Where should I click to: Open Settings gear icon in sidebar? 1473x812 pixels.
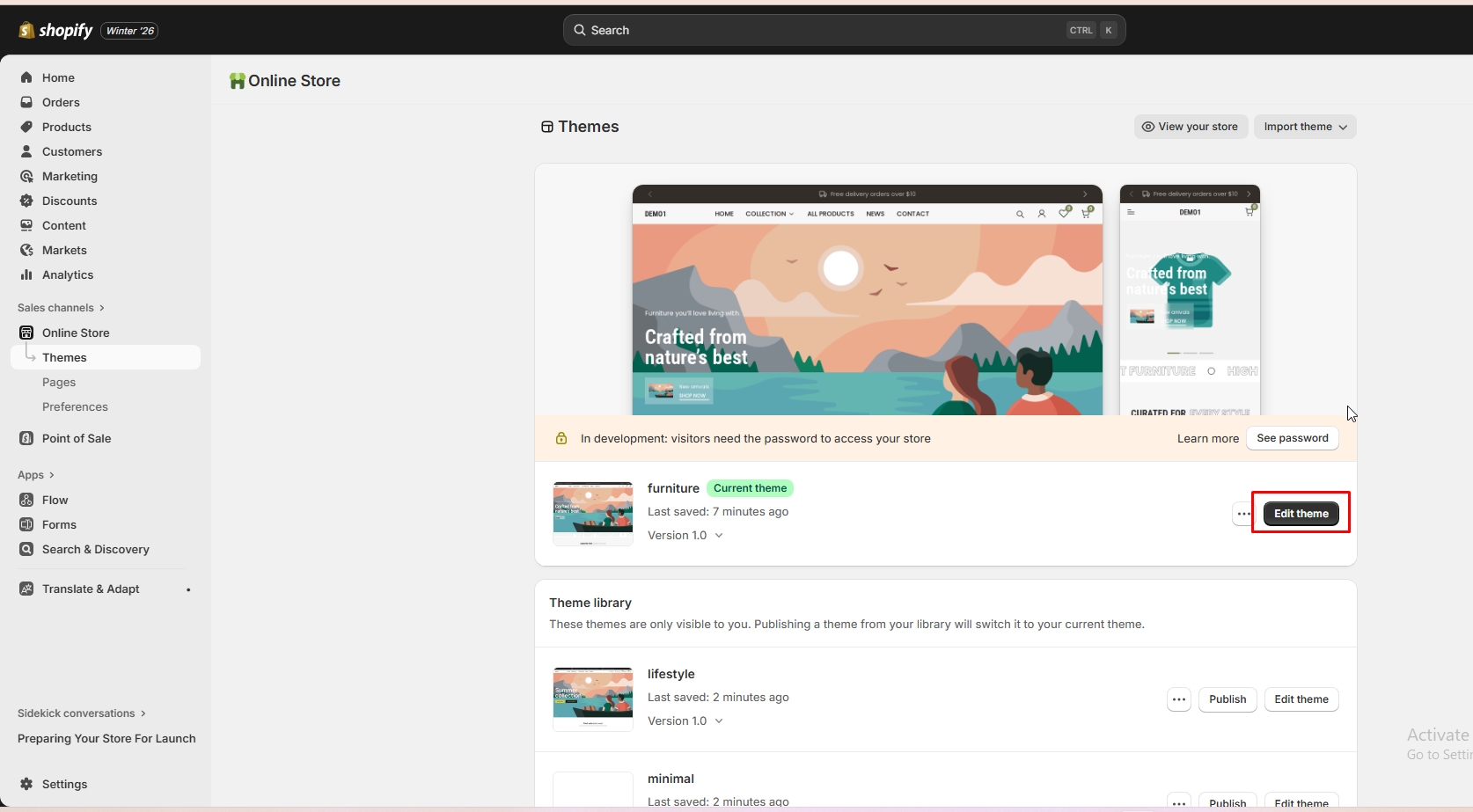[26, 784]
